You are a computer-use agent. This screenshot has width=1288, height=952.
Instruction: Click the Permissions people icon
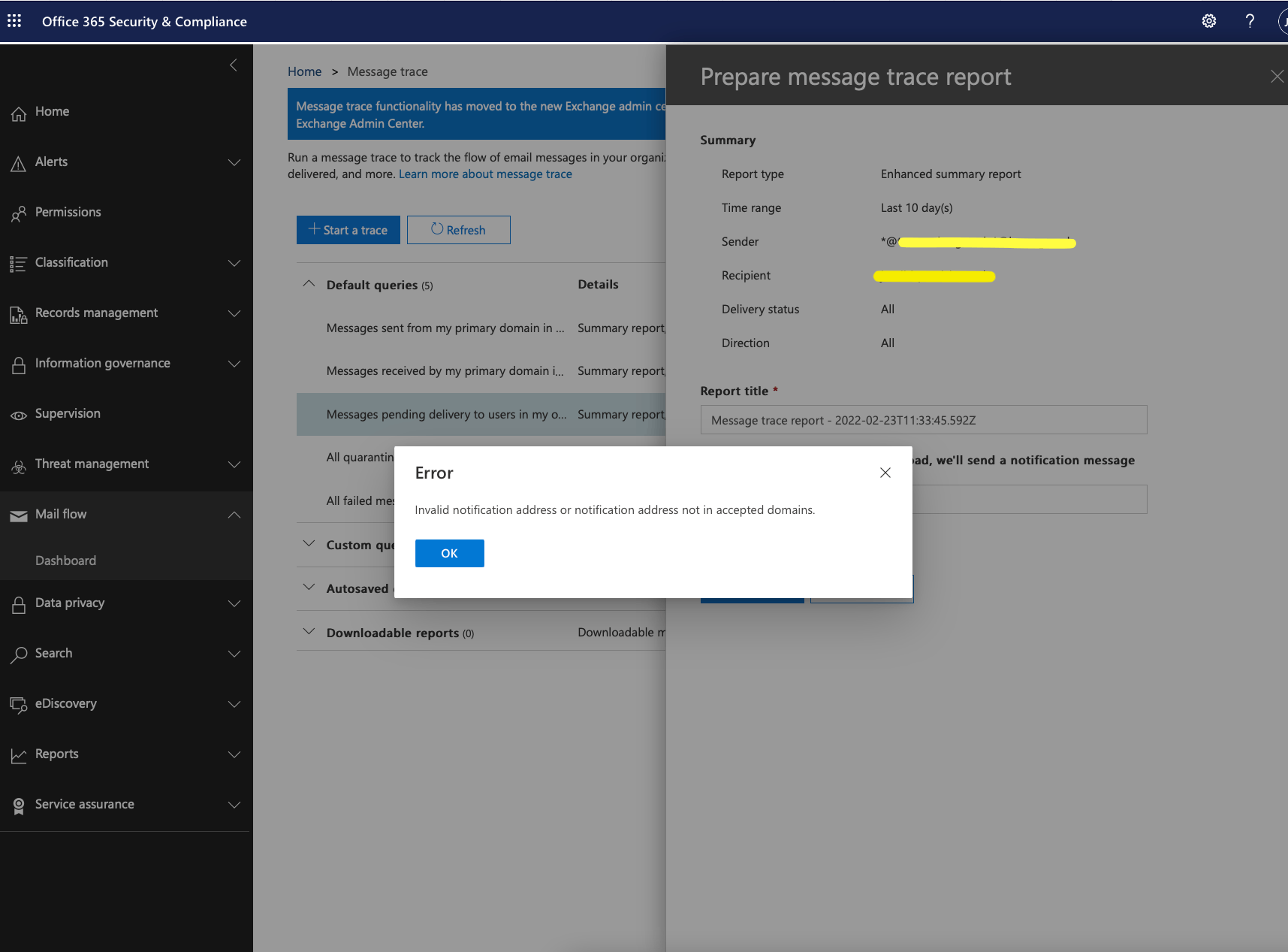click(19, 214)
